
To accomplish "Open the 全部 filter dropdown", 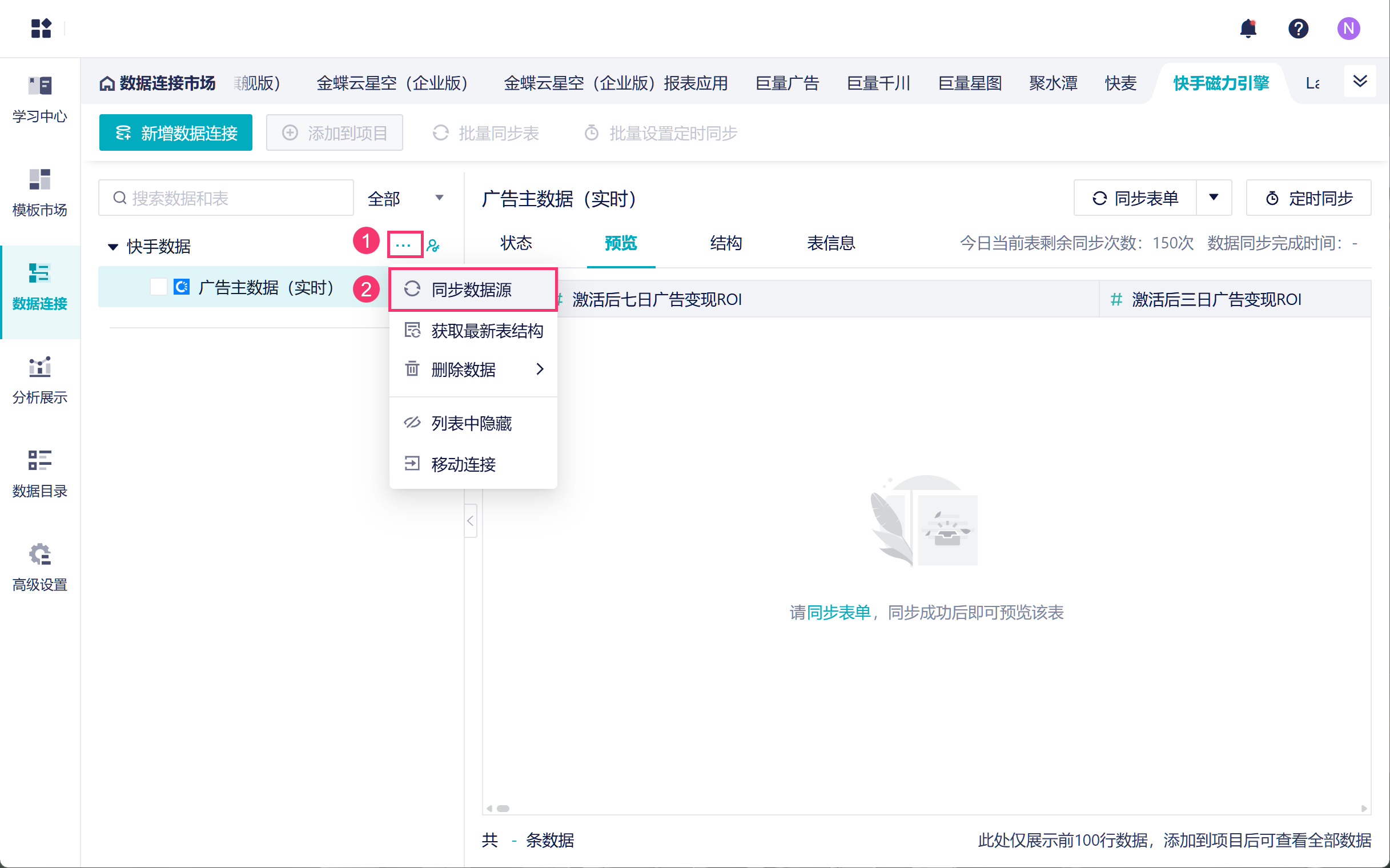I will coord(405,198).
